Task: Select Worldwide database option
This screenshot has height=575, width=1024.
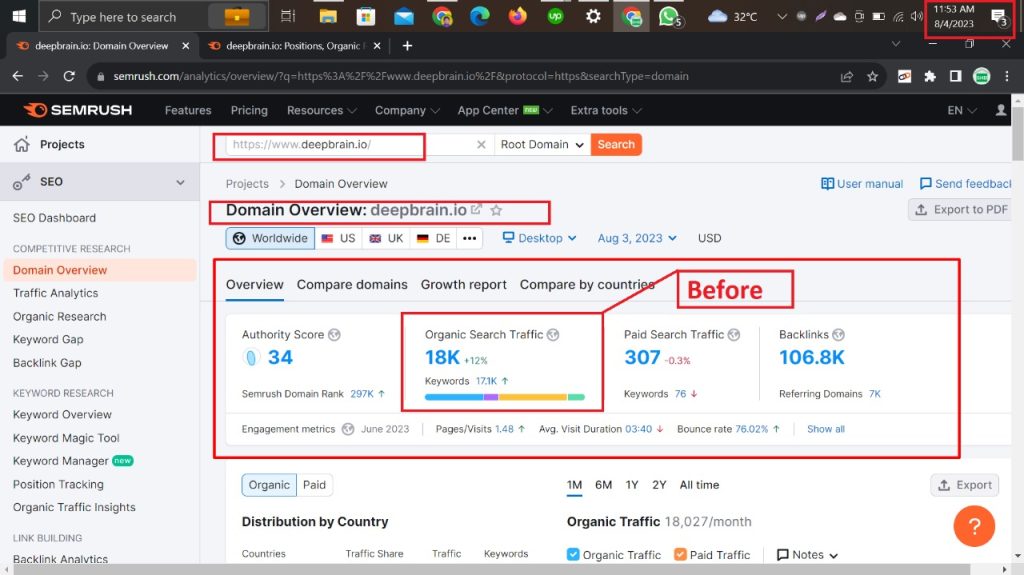Action: point(270,238)
